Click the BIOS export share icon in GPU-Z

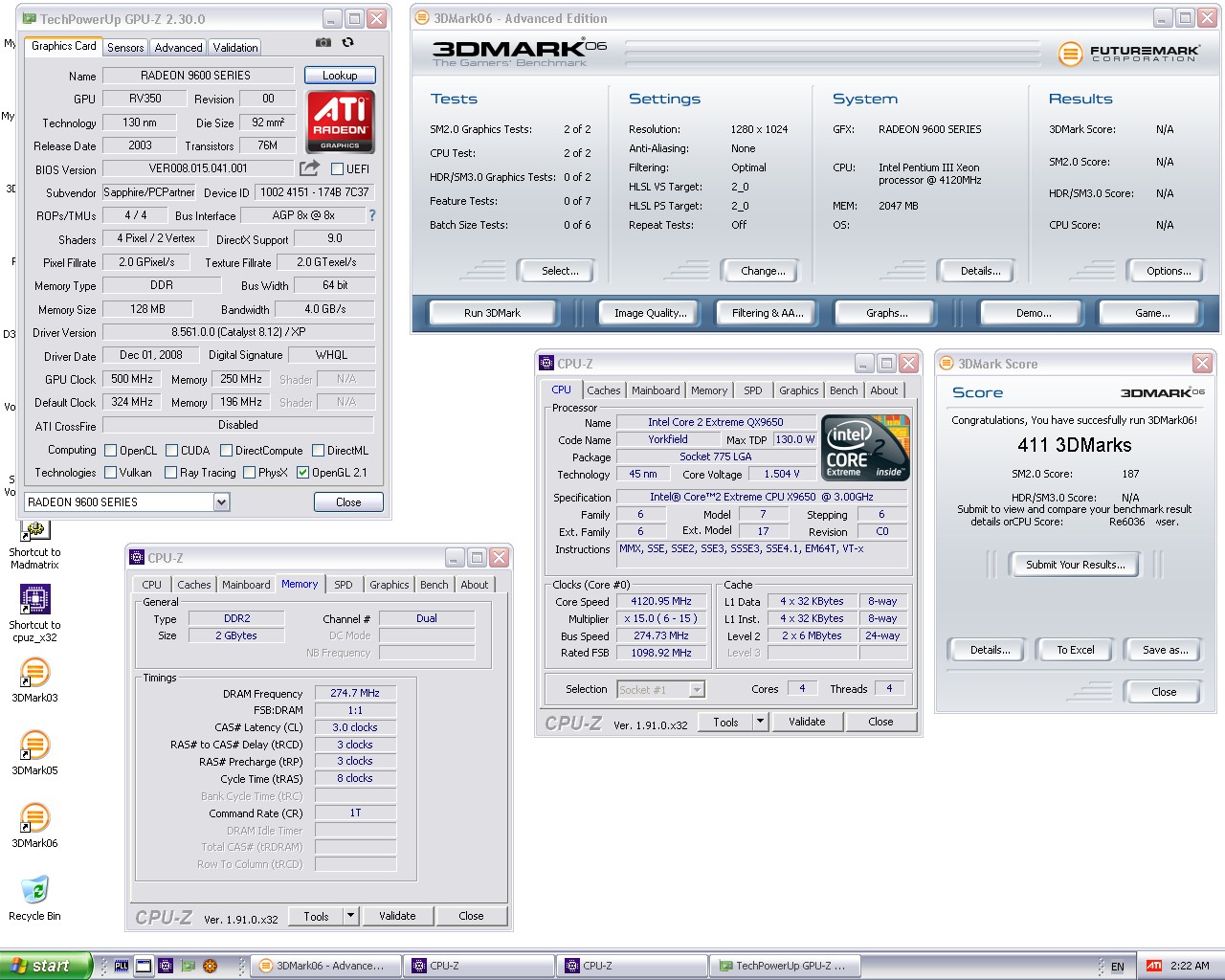[309, 168]
